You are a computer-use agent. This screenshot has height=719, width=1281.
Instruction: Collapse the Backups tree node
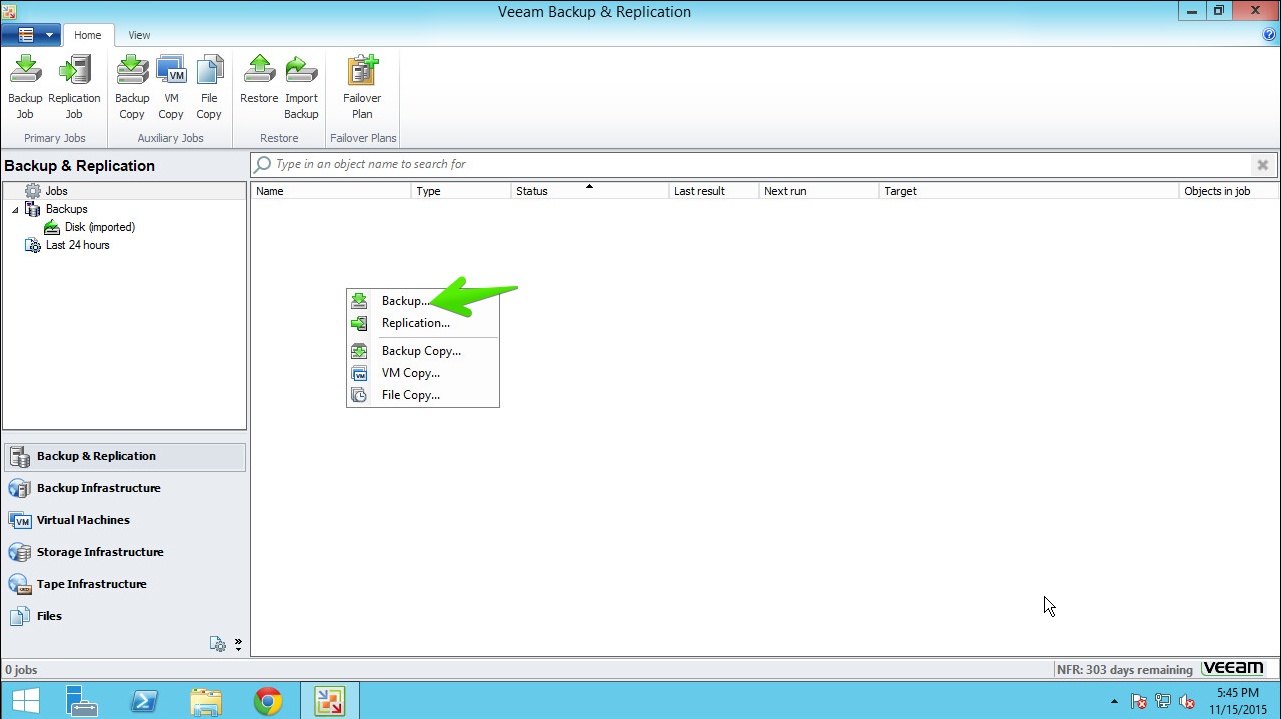click(15, 209)
